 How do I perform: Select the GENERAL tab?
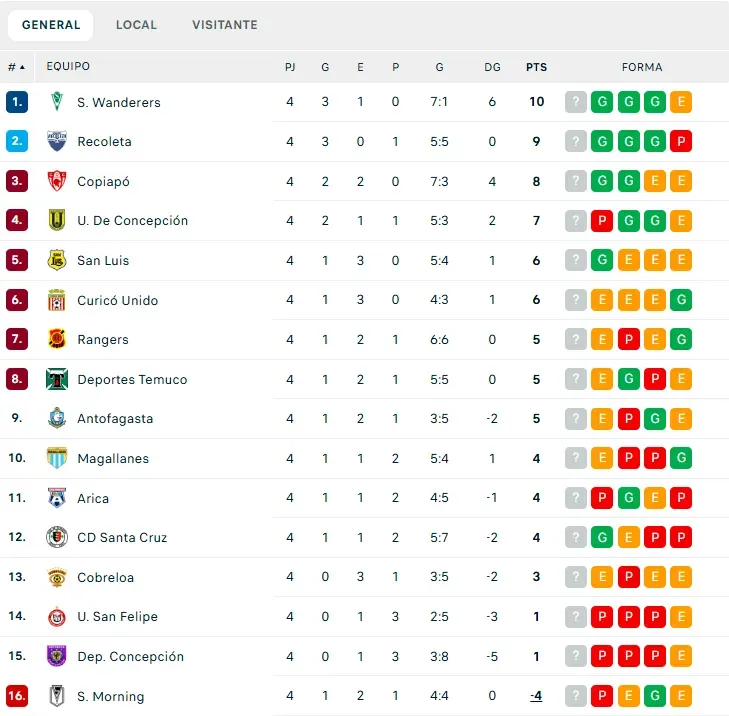tap(51, 25)
